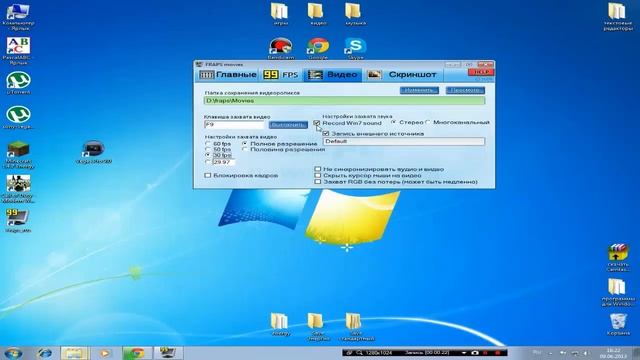Open the Компьютер desktop shortcut
Viewport: 640px width, 360px height.
click(18, 16)
